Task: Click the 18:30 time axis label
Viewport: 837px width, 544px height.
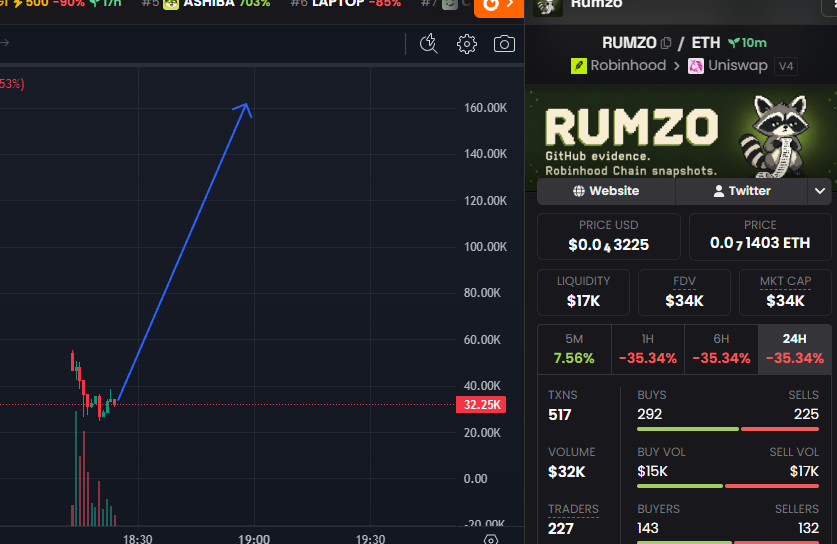Action: click(x=138, y=539)
